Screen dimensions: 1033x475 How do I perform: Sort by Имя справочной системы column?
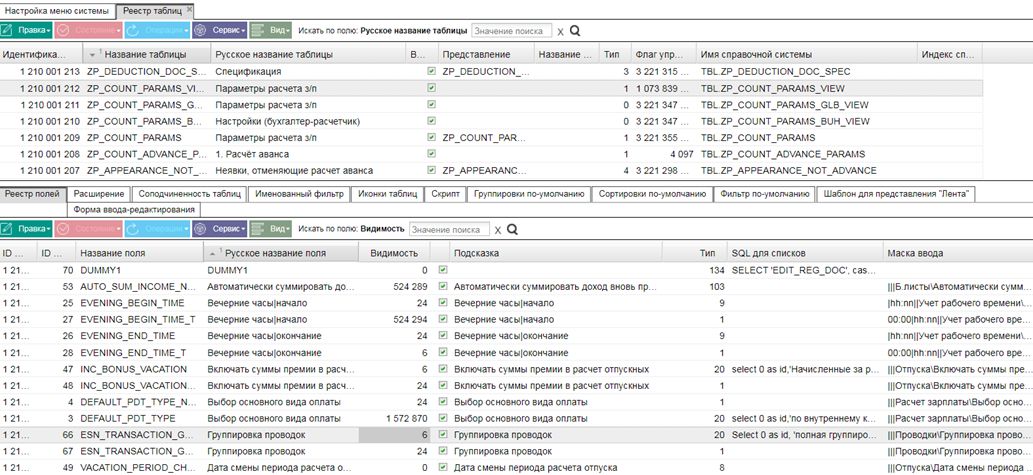(806, 54)
